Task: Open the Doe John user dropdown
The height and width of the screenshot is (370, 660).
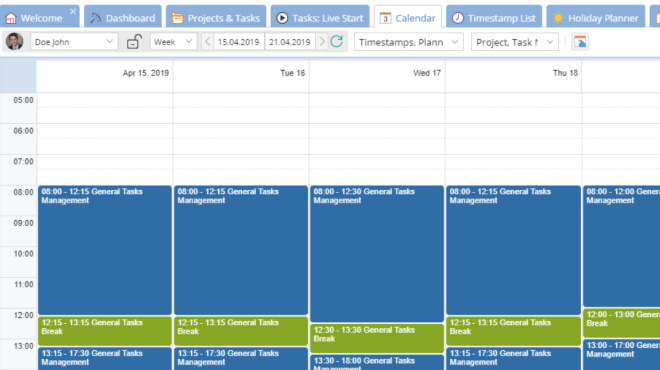Action: 74,42
